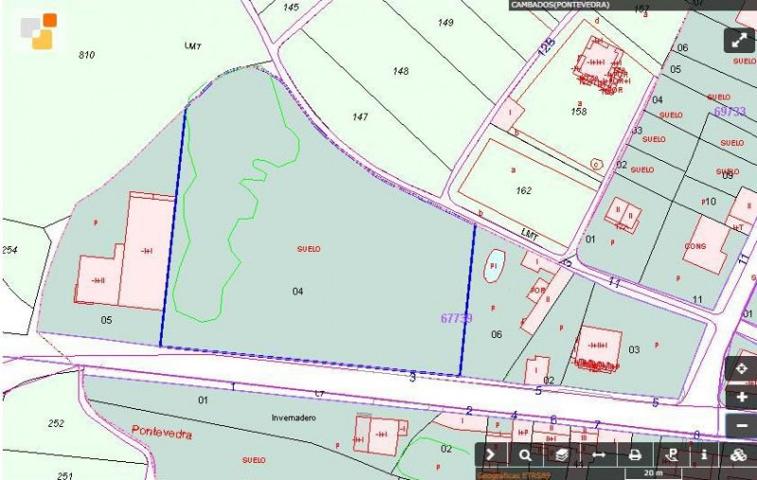Open the map layers panel
The width and height of the screenshot is (757, 480).
[561, 454]
